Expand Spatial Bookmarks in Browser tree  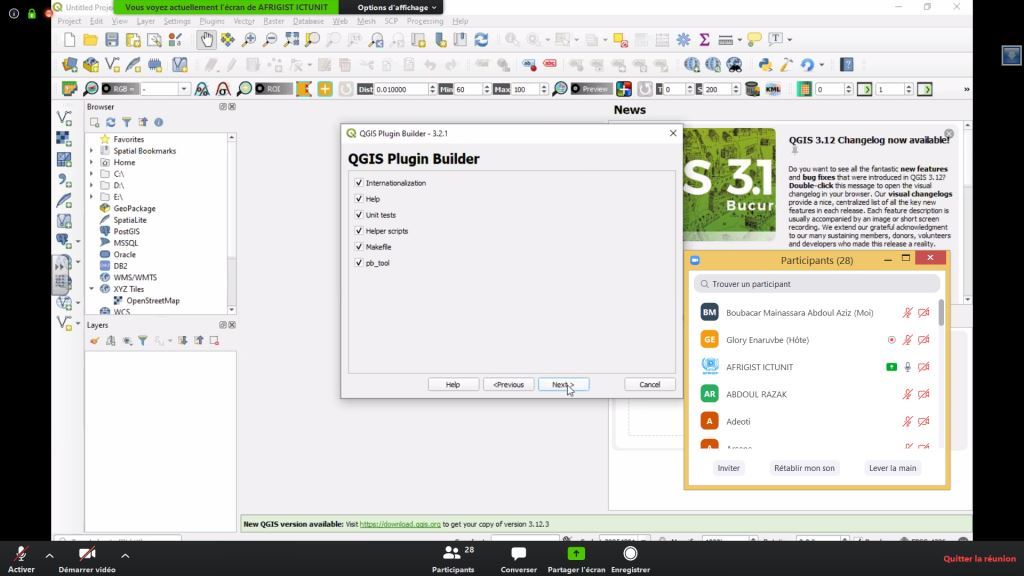(91, 151)
